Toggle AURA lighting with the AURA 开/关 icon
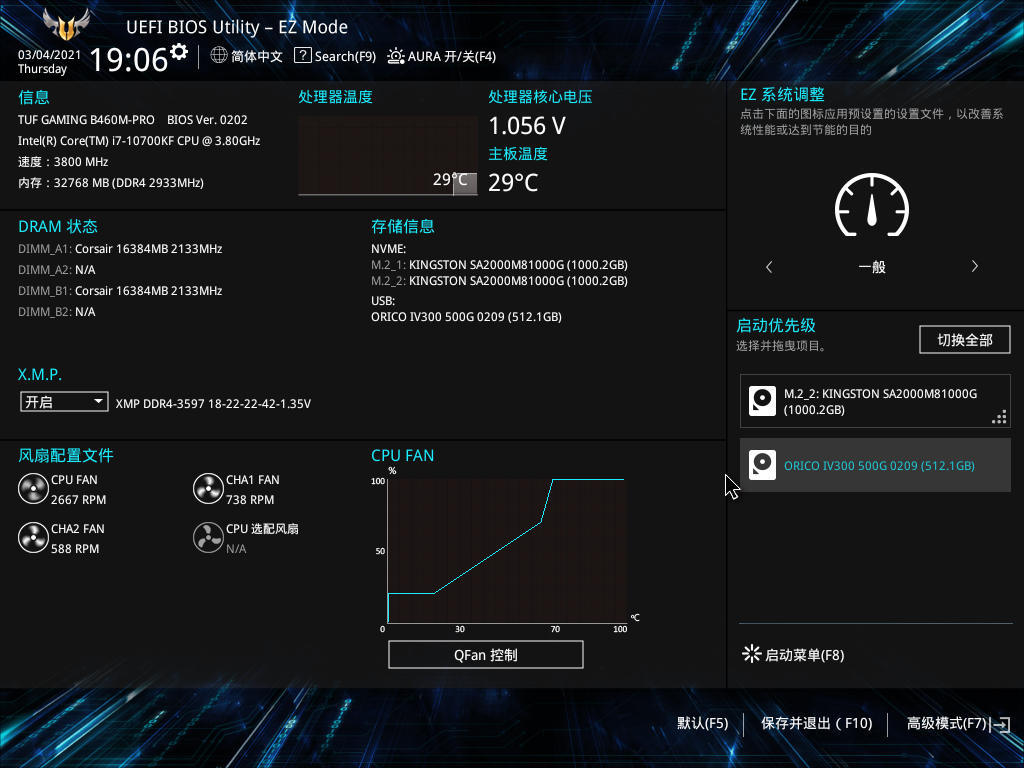The height and width of the screenshot is (768, 1024). tap(396, 56)
